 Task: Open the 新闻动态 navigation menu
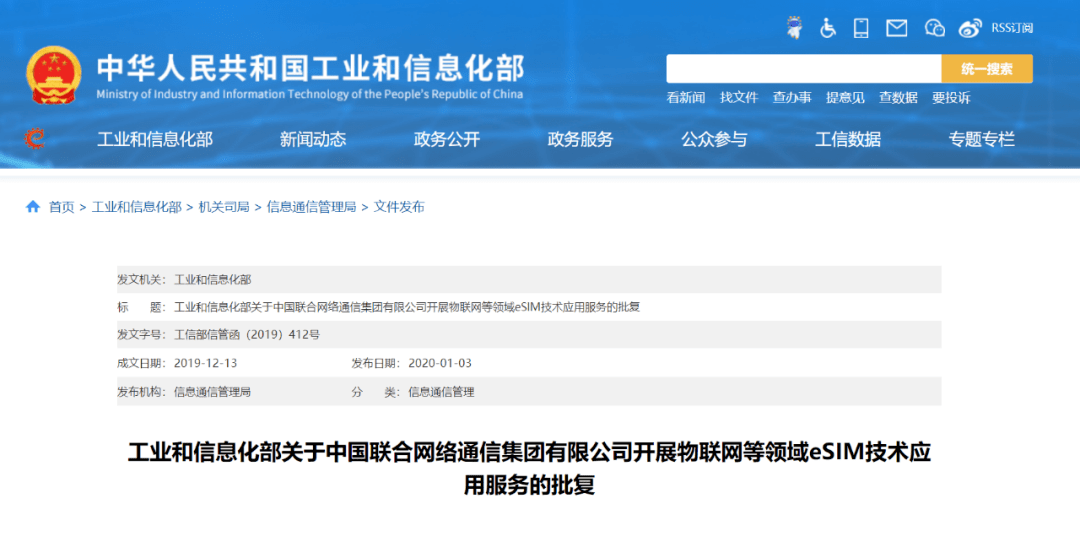(313, 139)
